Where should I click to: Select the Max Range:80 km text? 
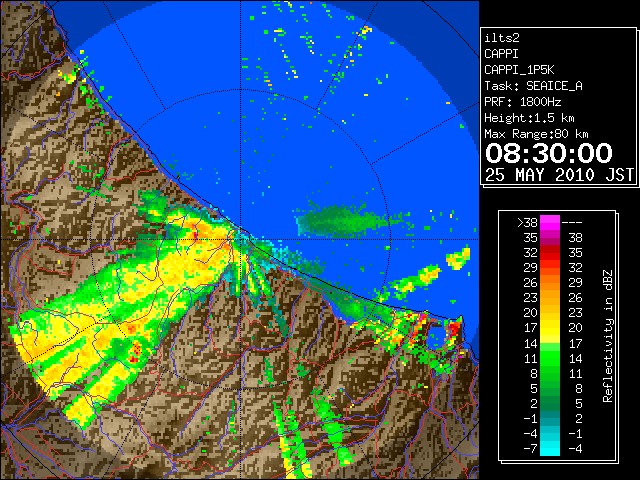click(536, 134)
